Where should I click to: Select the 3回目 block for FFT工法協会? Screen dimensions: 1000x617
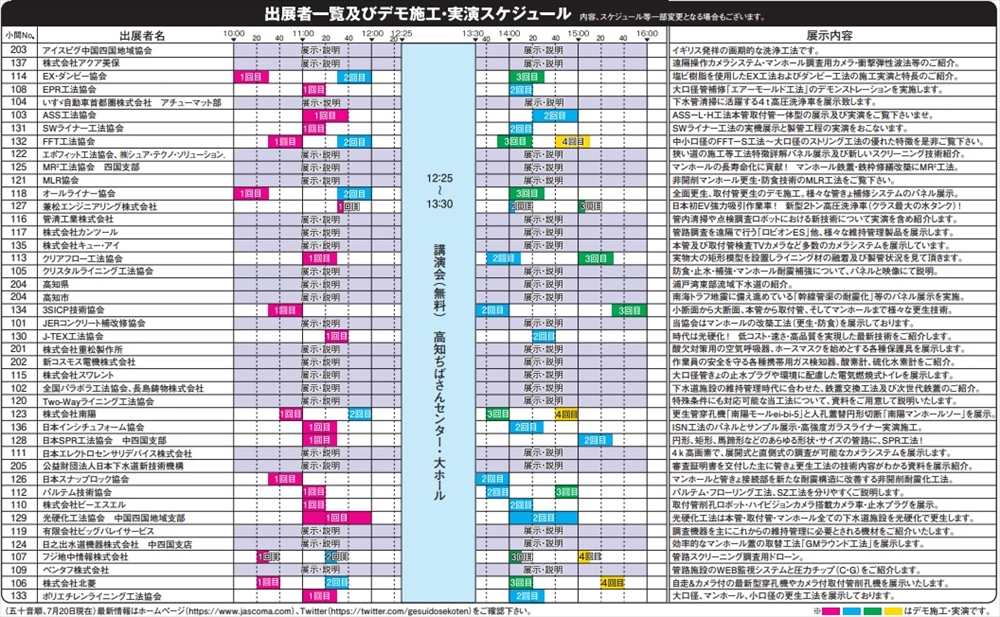515,142
